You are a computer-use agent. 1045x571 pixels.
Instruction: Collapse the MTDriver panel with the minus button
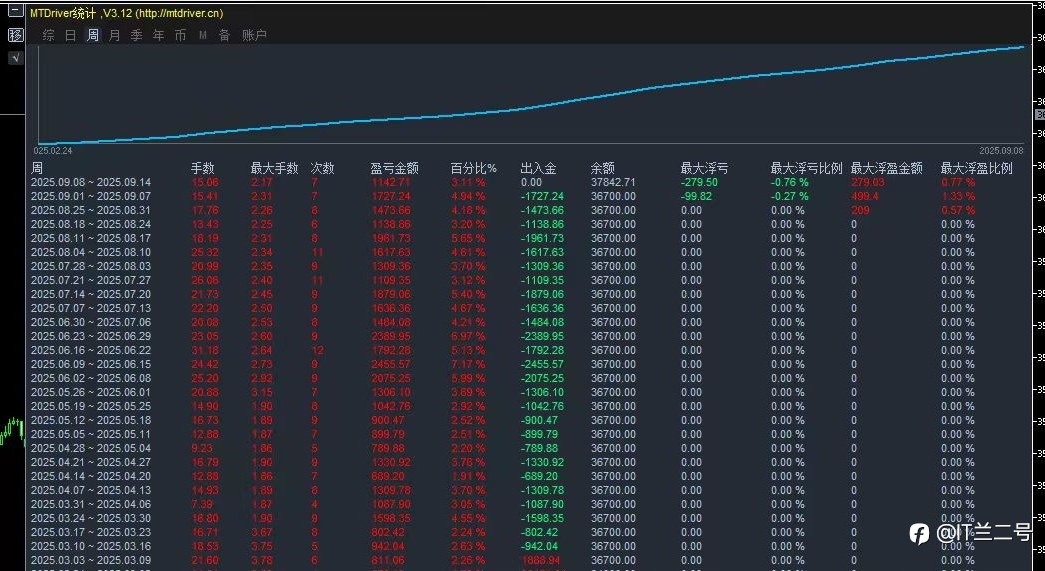[x=15, y=11]
